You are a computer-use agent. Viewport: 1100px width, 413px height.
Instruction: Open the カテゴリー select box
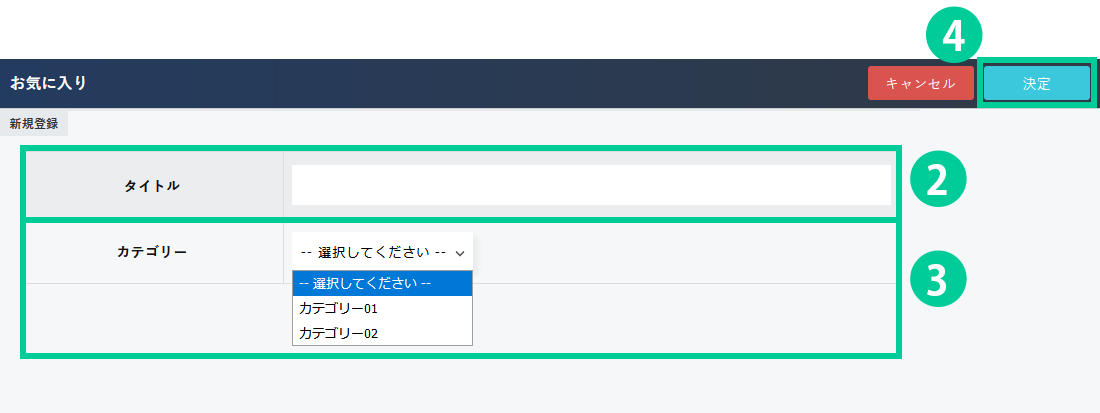tap(381, 252)
